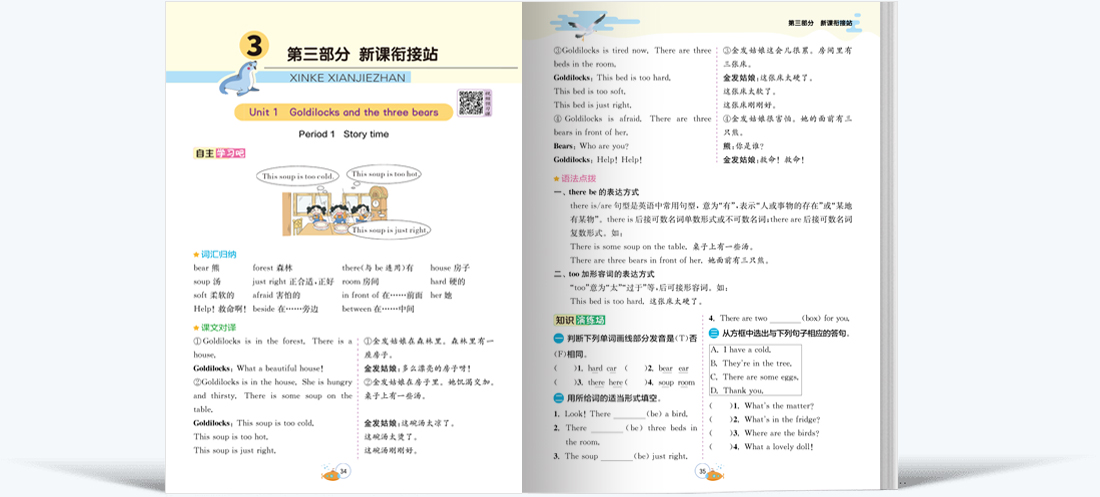
Task: Click the speech bubble 'This soup is just right.'
Action: 390,230
